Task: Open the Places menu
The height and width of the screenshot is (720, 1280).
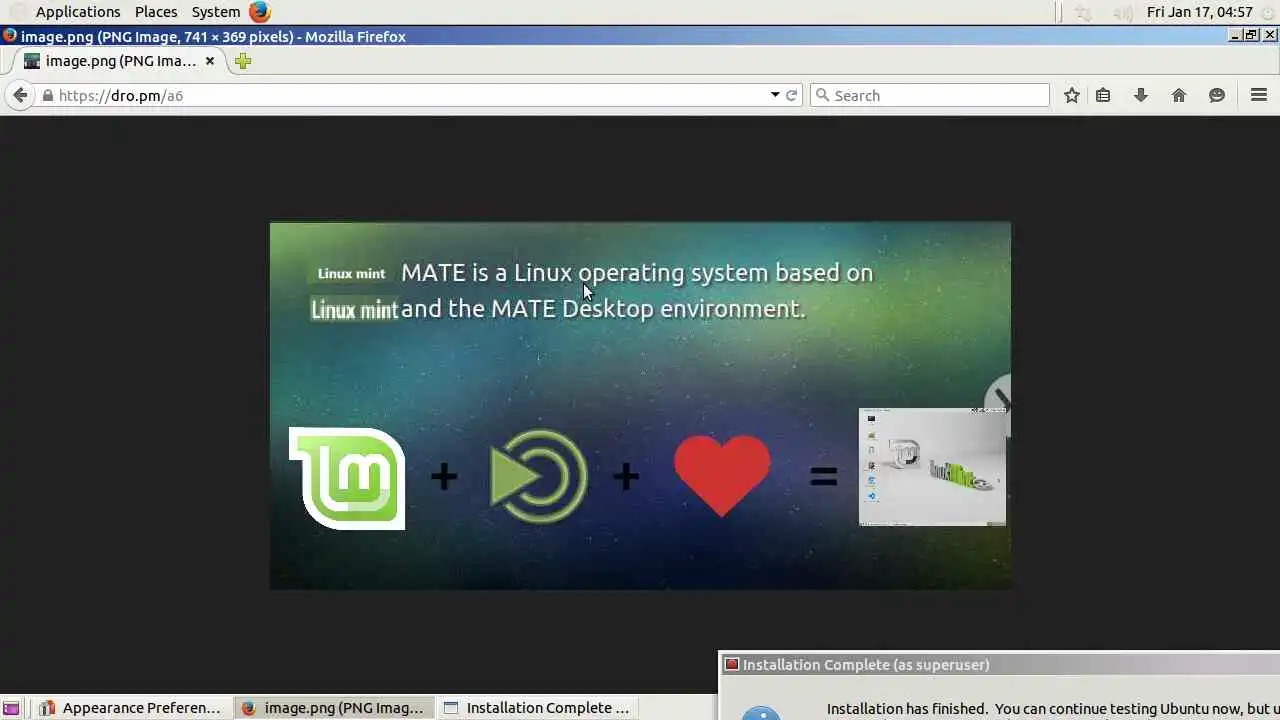Action: [156, 12]
